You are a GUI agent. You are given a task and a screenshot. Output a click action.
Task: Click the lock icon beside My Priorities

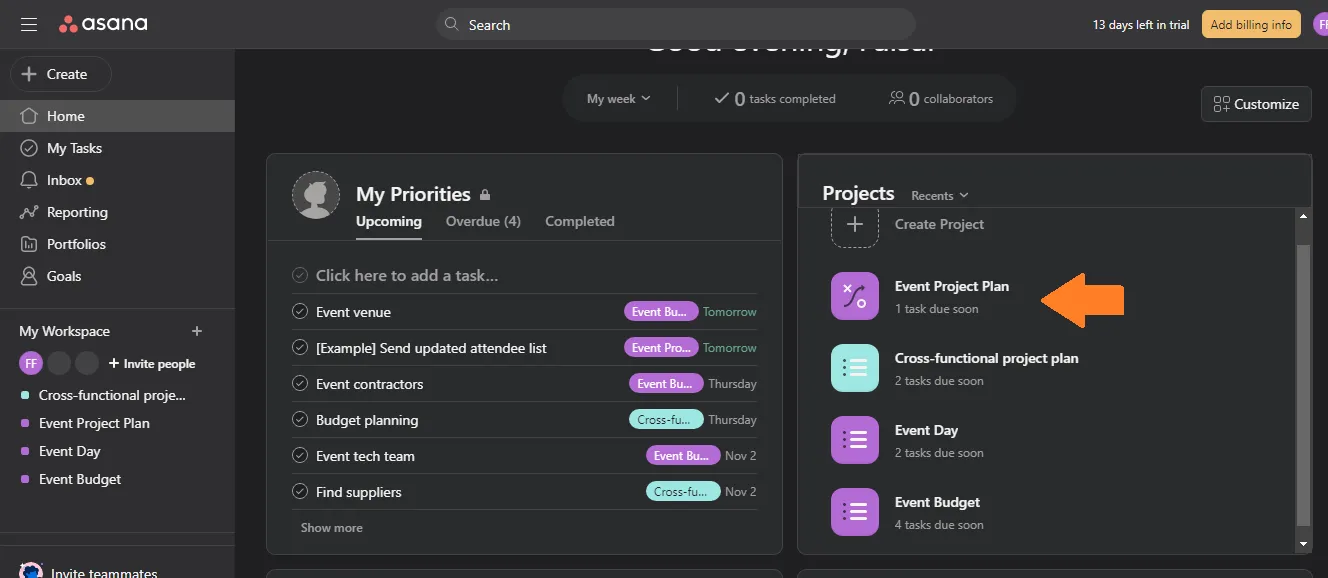pos(485,195)
